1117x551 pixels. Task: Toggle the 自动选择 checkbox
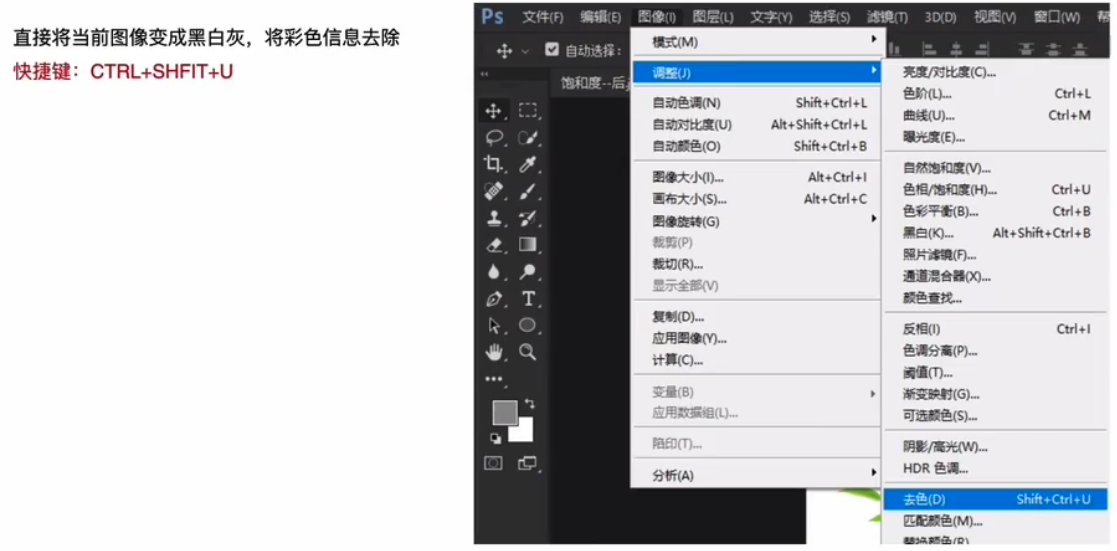click(x=552, y=50)
